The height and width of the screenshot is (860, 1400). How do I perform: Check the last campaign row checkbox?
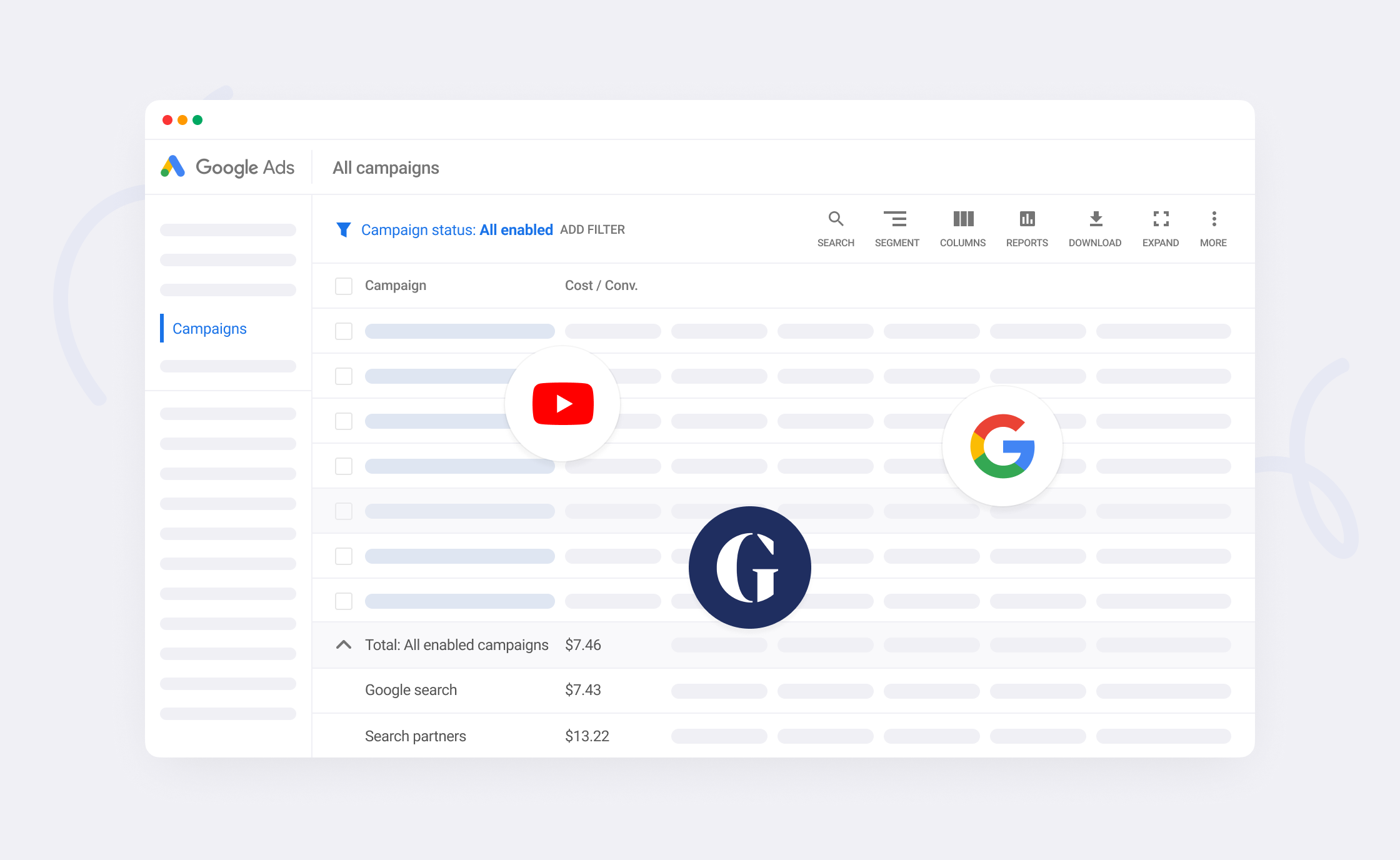click(344, 601)
